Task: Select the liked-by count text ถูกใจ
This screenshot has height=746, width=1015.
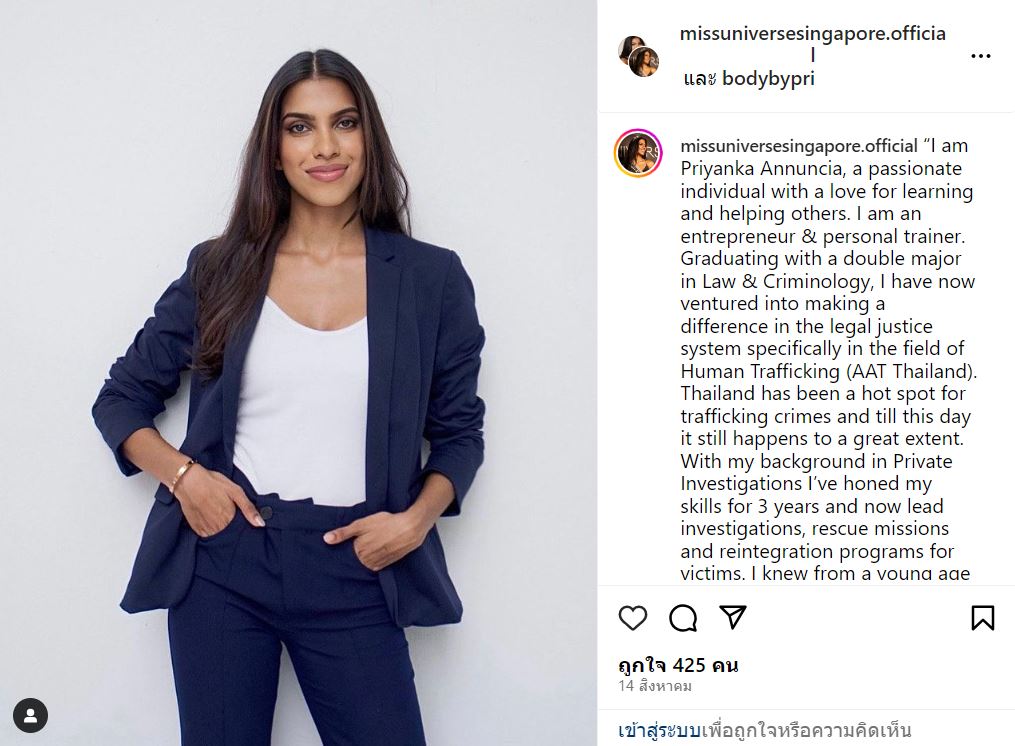Action: [643, 665]
